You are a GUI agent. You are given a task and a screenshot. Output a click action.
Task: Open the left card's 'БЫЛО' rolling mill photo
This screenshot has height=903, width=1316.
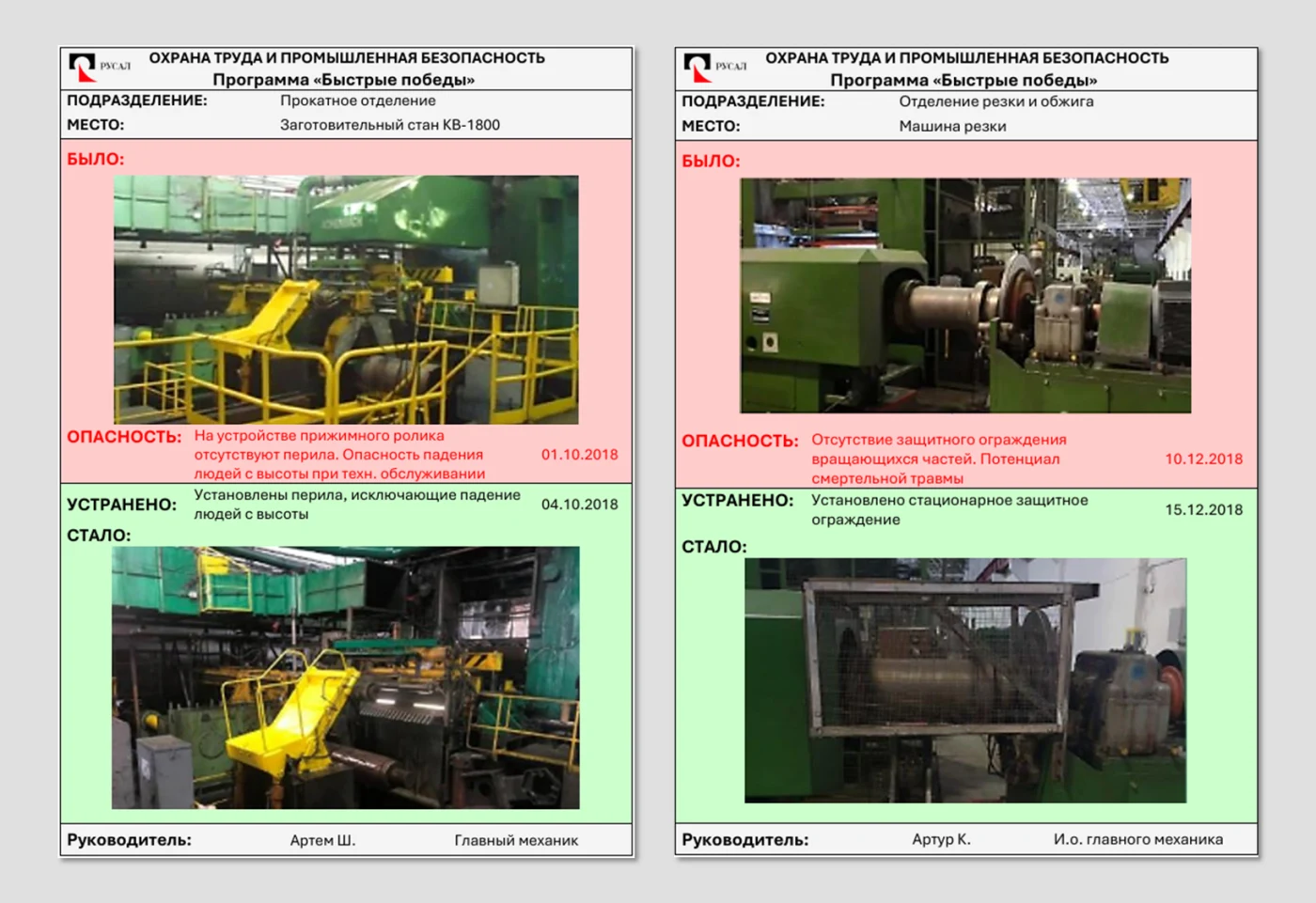(346, 299)
